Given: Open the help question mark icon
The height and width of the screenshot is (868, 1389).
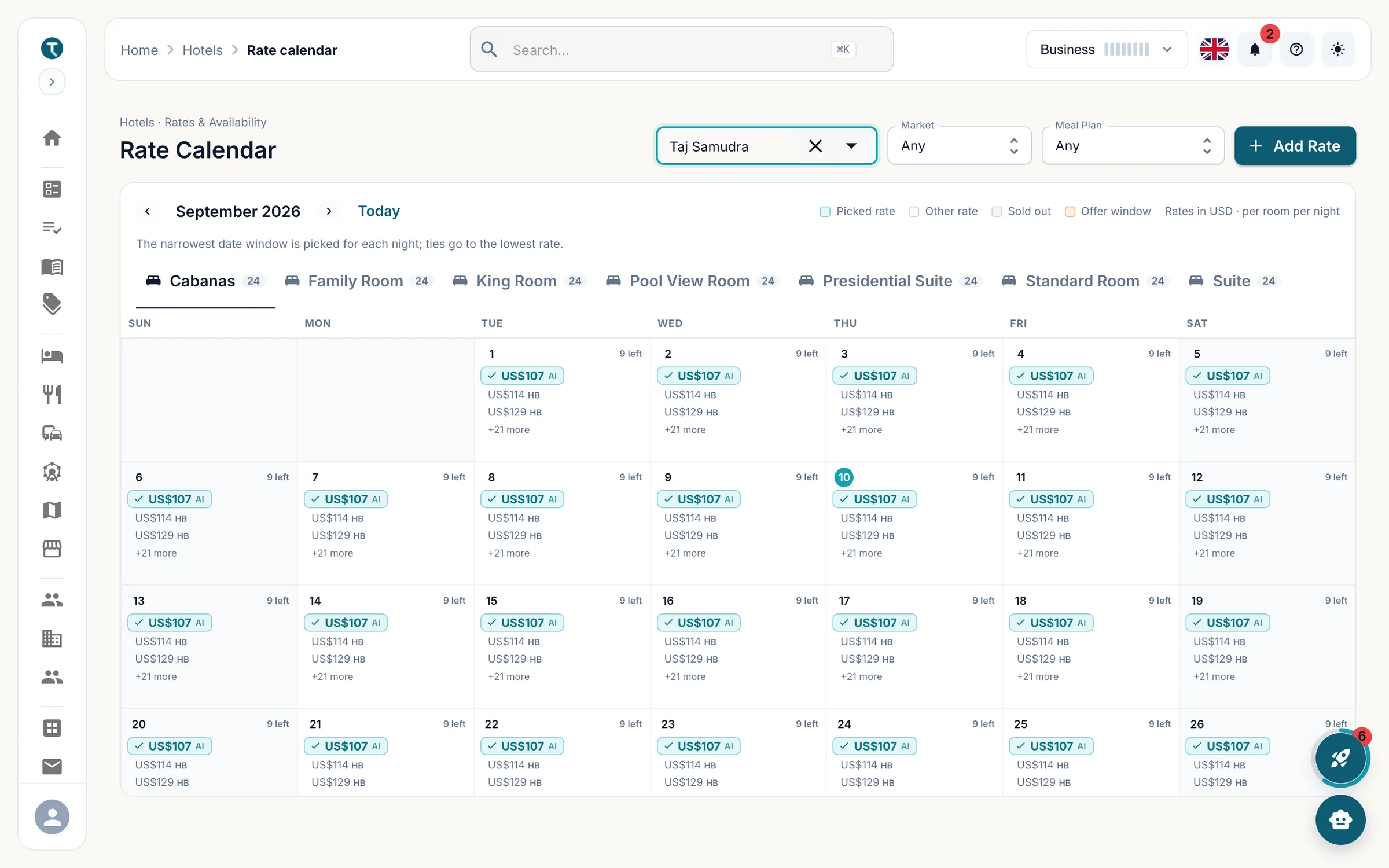Looking at the screenshot, I should (x=1296, y=49).
